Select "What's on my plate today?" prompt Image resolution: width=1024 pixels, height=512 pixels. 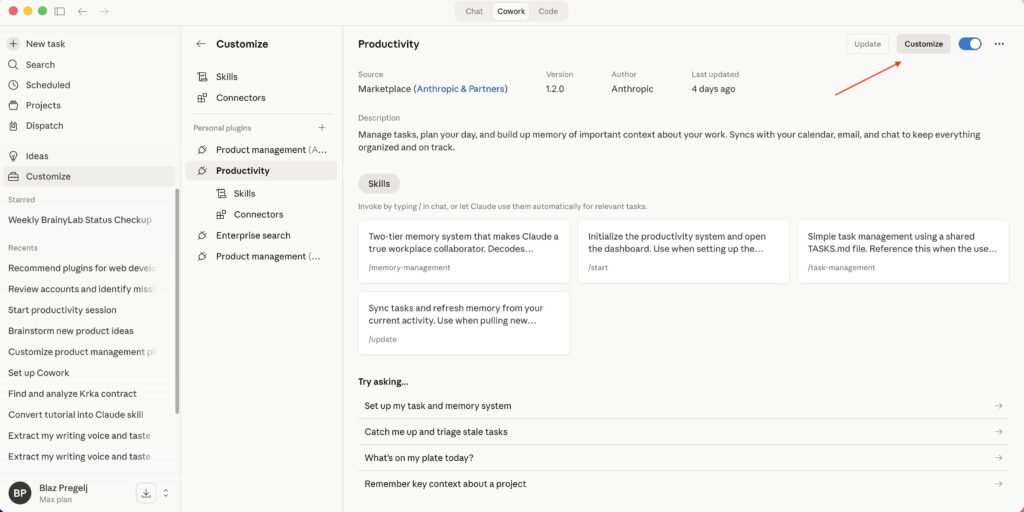pos(683,458)
